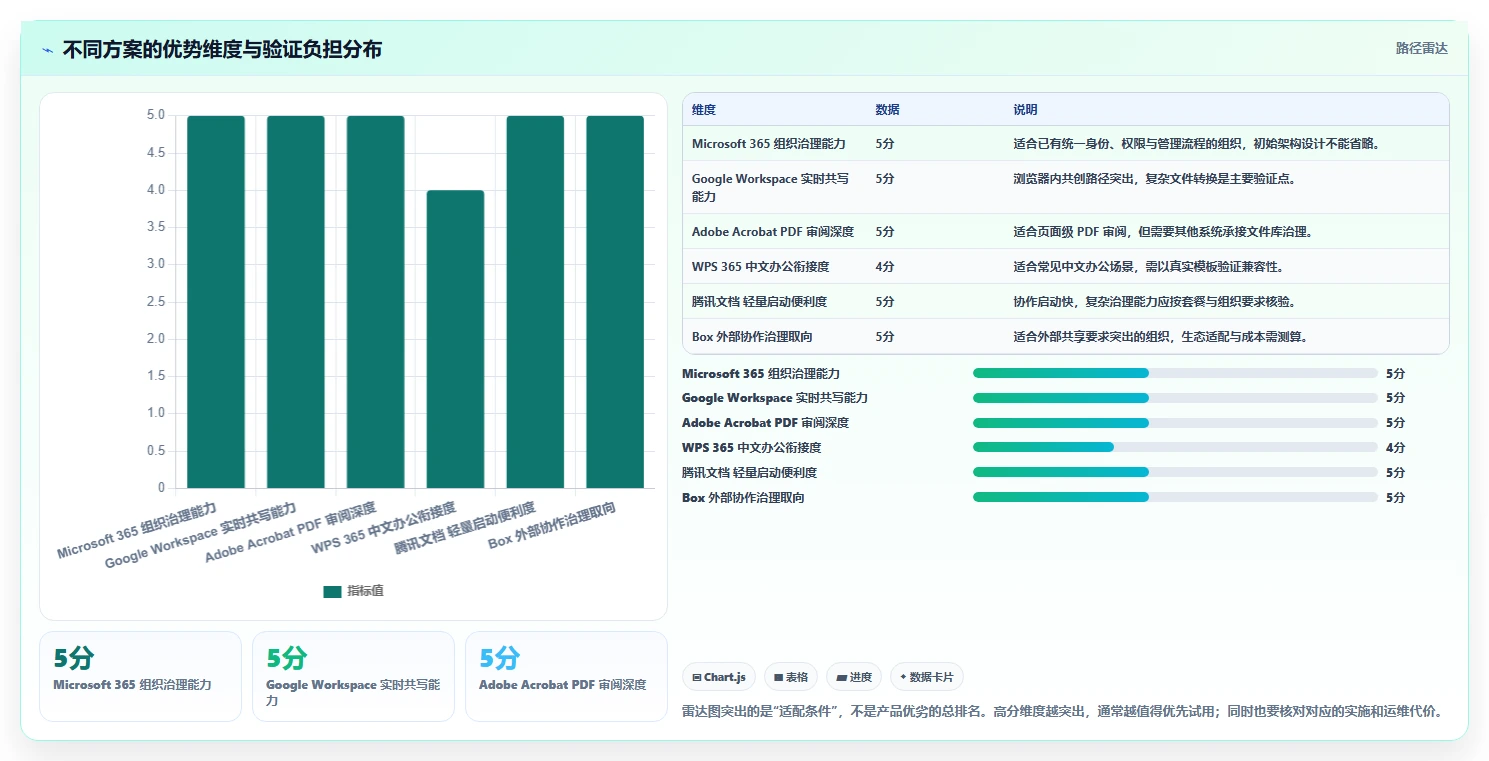Select the Box 外部协作治理取向 chart bar
This screenshot has width=1489, height=761.
(x=615, y=302)
